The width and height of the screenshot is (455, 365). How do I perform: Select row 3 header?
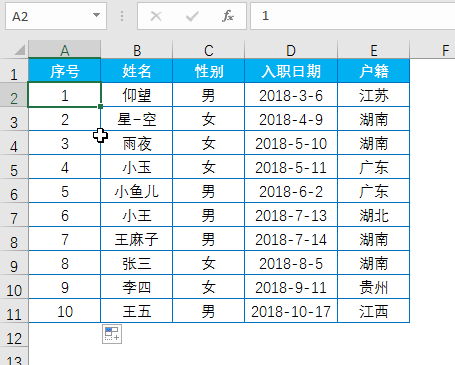click(x=14, y=119)
